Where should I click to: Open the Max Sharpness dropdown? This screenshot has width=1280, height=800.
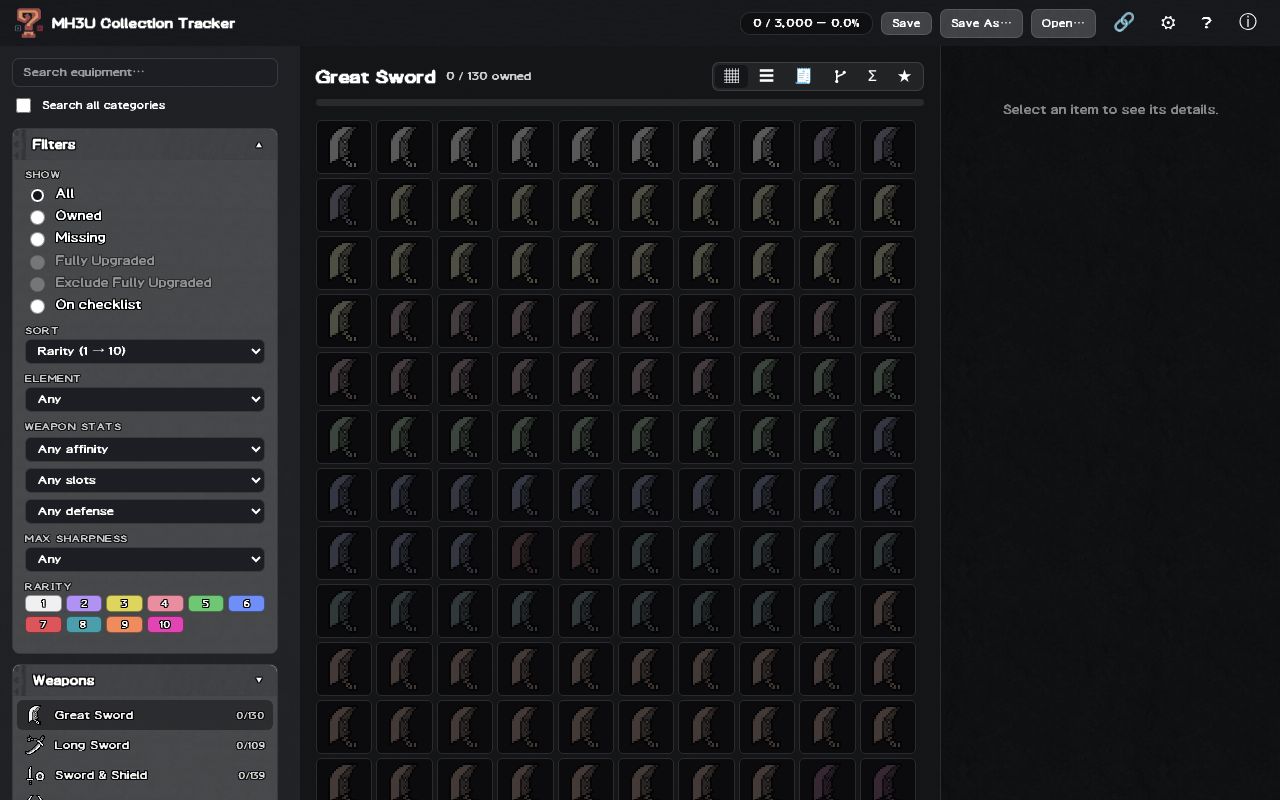[x=145, y=559]
